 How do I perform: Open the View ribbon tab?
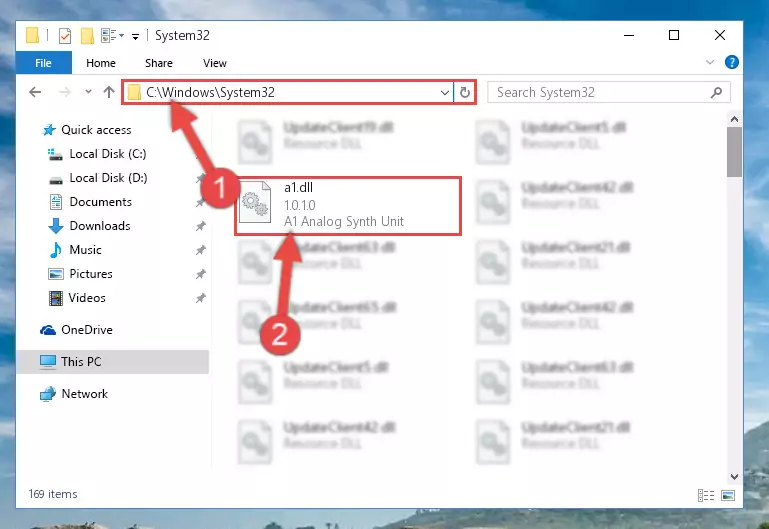pos(215,63)
